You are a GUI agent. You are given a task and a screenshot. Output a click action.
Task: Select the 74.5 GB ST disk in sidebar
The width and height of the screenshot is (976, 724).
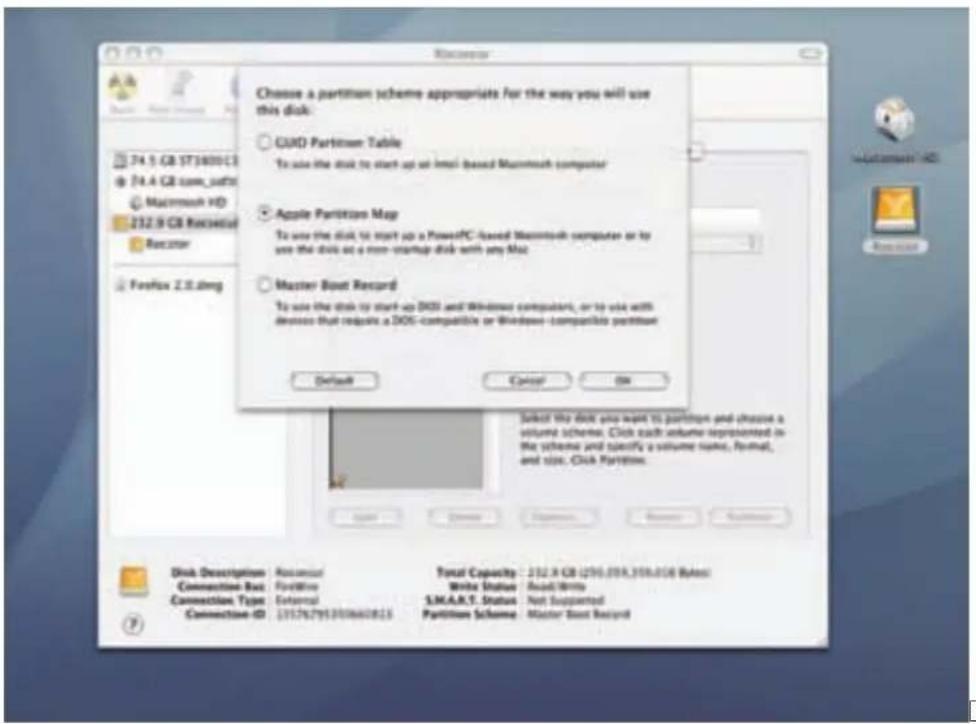(176, 161)
